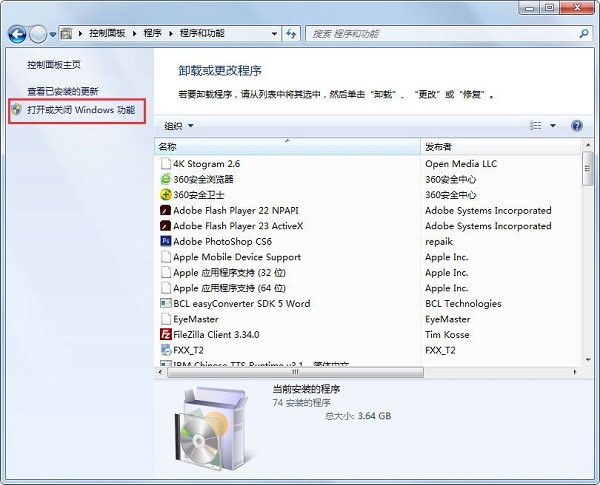600x485 pixels.
Task: Click the BCL easyConverter SDK 5 Word icon
Action: pyautogui.click(x=165, y=303)
